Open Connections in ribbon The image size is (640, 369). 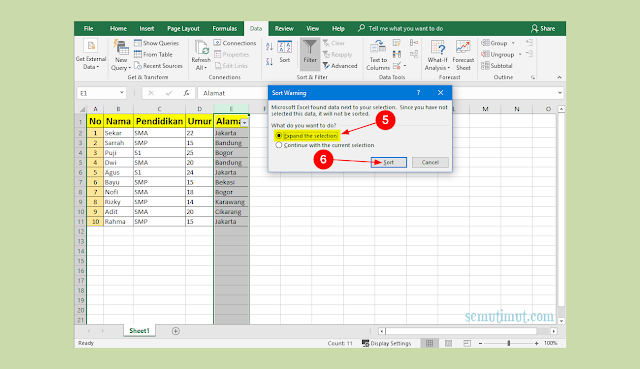[235, 43]
